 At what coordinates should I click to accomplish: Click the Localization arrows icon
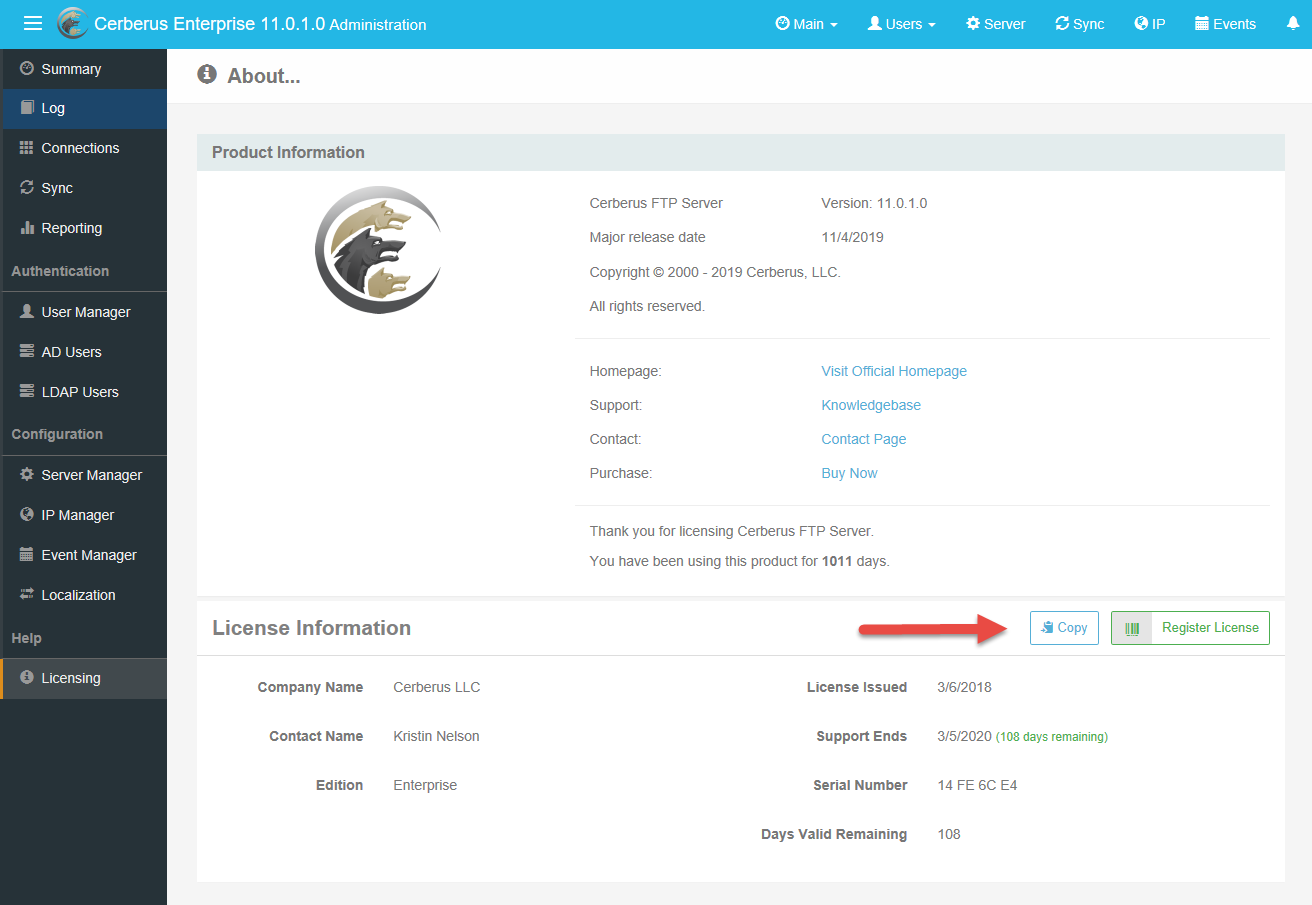(x=27, y=595)
